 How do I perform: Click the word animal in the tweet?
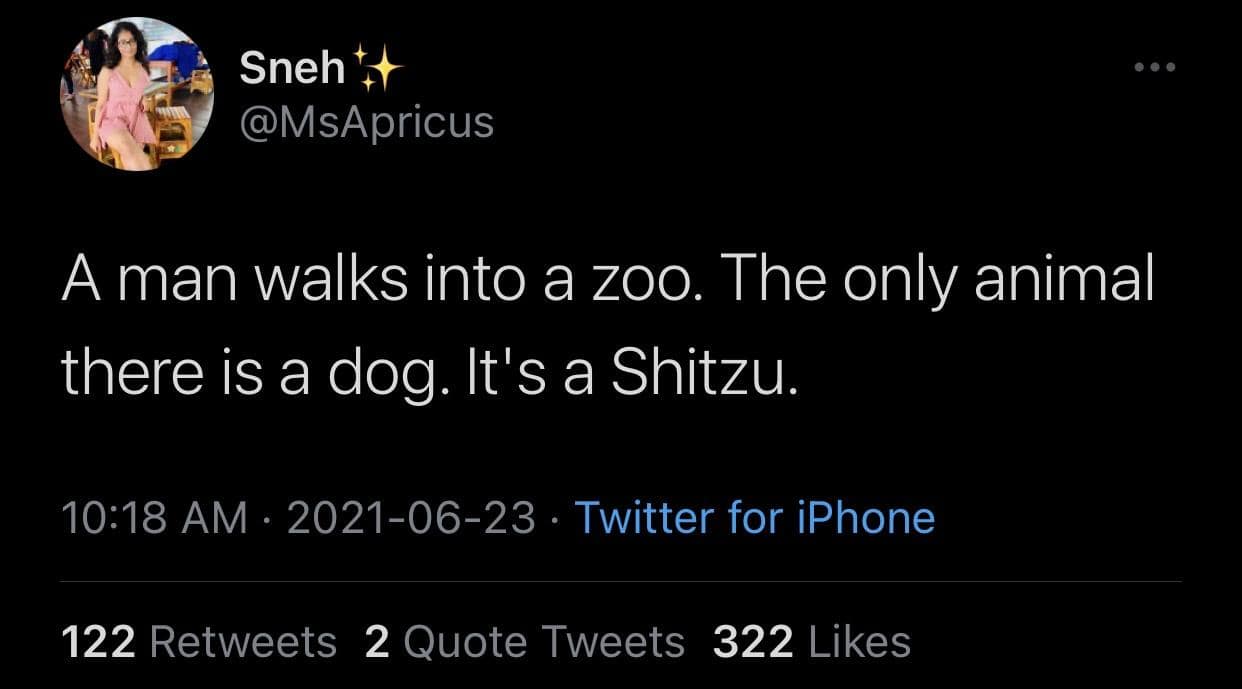pos(1063,284)
